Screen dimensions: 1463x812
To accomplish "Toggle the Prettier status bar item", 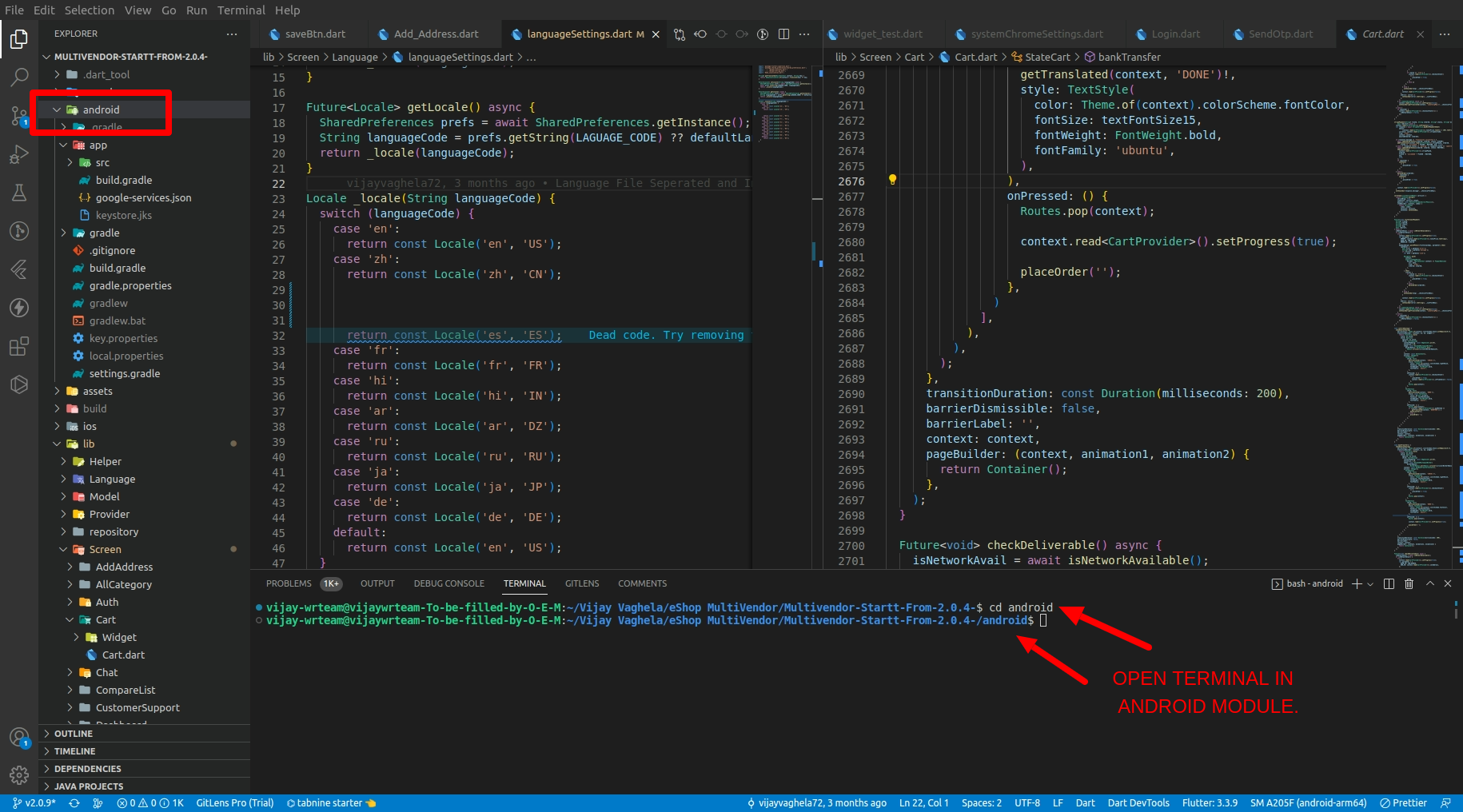I will (1403, 803).
